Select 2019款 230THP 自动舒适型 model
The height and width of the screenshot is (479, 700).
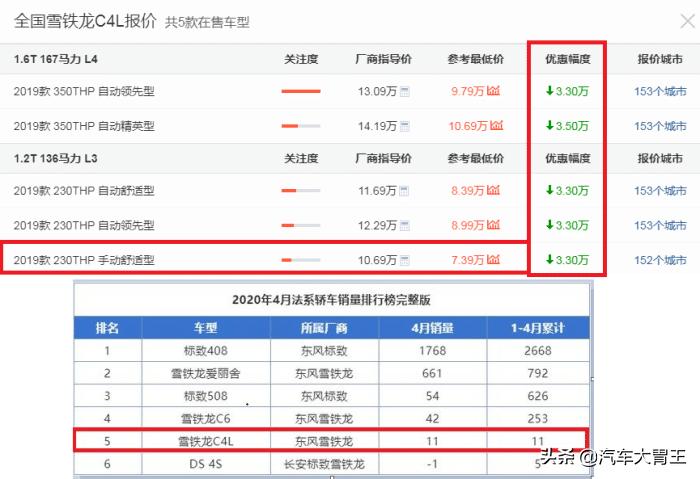tap(84, 191)
